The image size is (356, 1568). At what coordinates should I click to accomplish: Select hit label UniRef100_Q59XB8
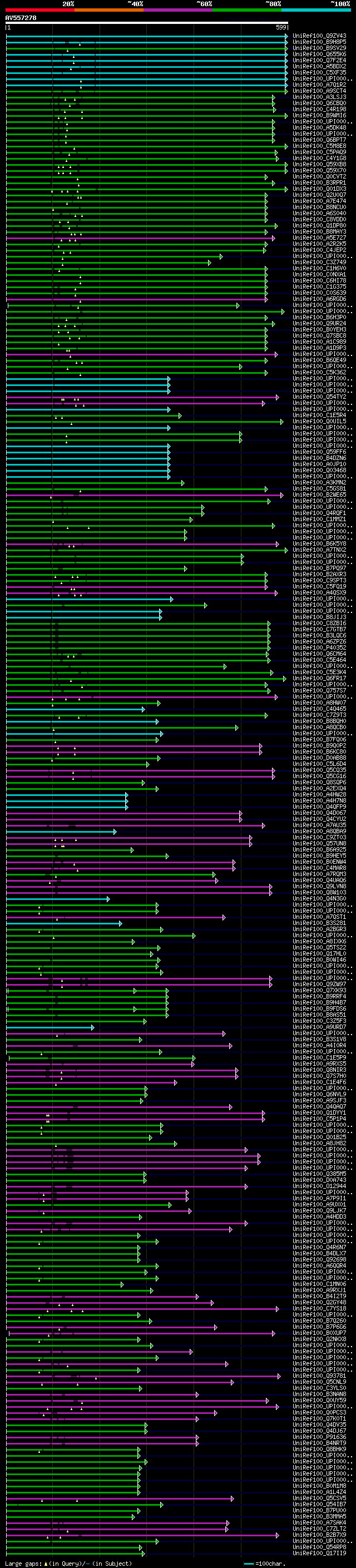click(x=319, y=164)
